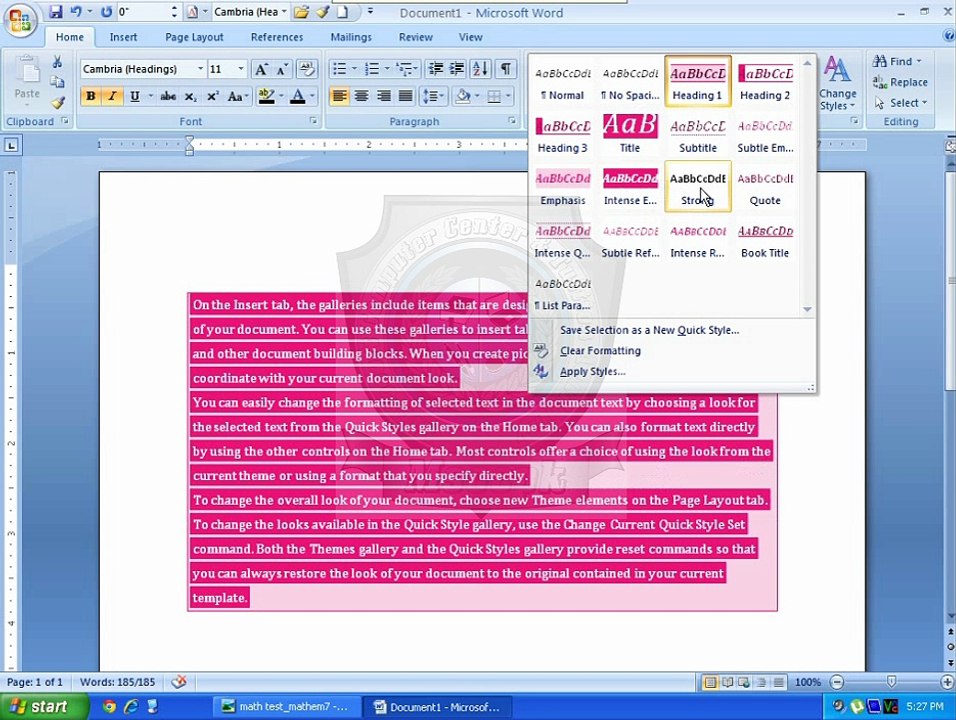This screenshot has height=720, width=956.
Task: Cut the selected text
Action: pos(57,62)
